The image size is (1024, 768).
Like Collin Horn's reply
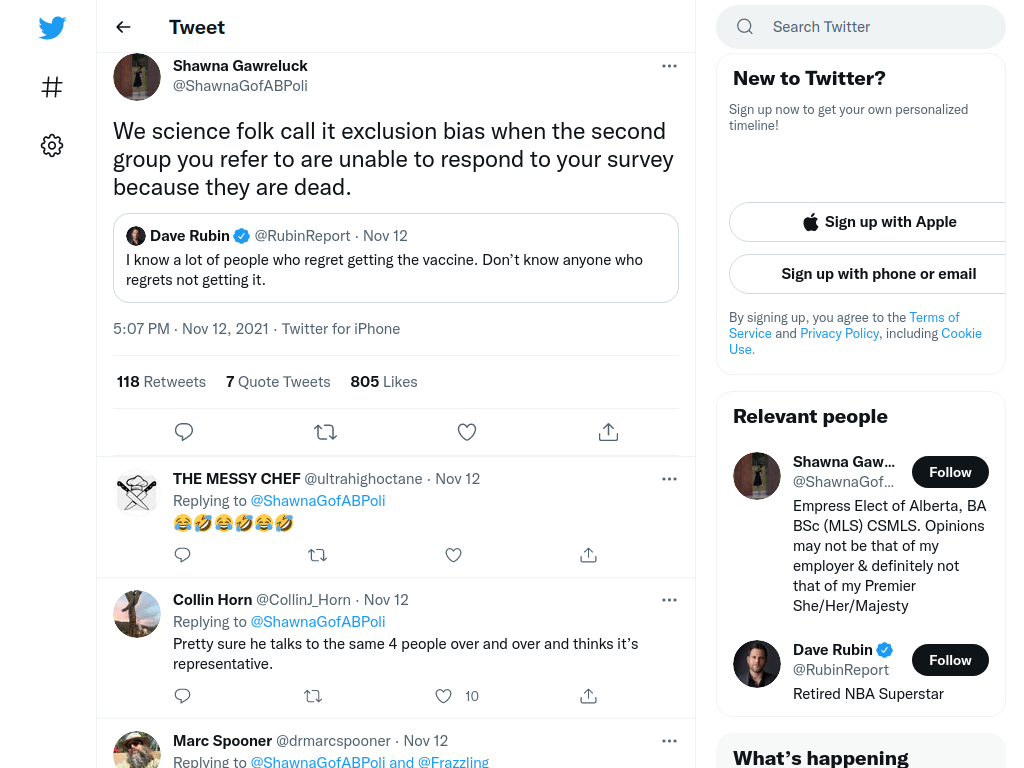(x=443, y=696)
